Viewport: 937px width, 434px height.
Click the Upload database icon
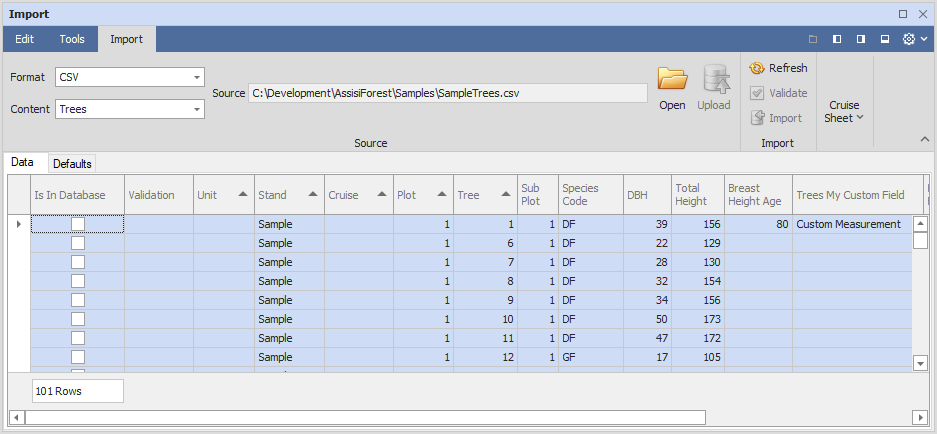coord(714,88)
